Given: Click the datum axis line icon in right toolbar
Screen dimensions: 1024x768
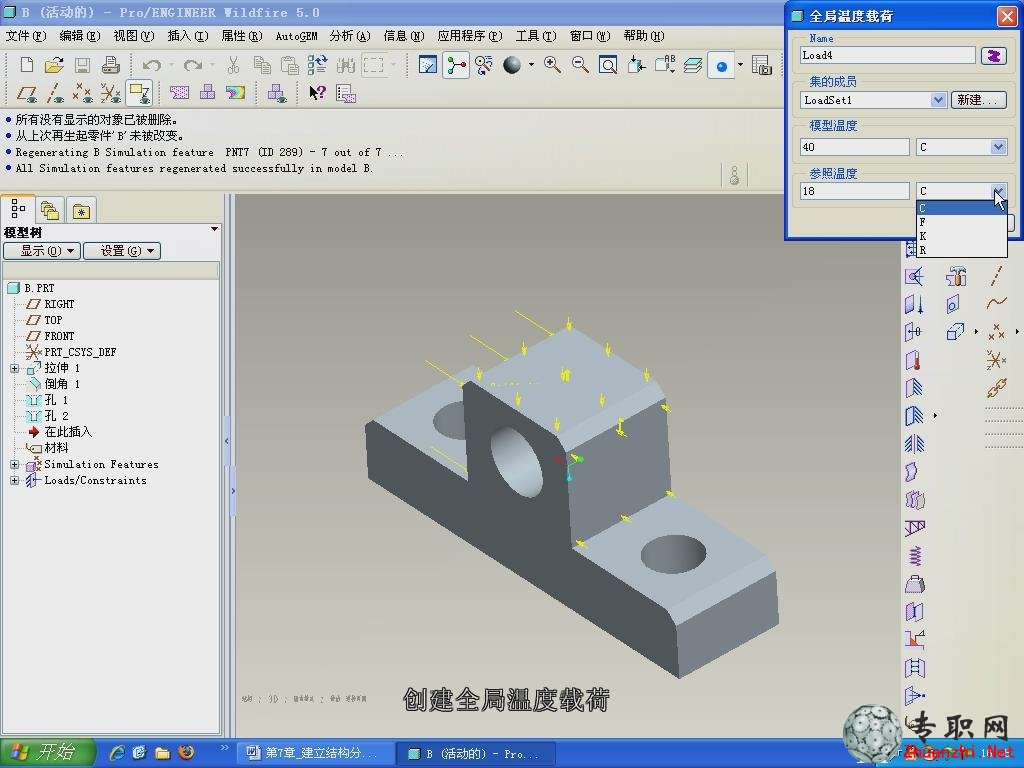Looking at the screenshot, I should [x=997, y=276].
